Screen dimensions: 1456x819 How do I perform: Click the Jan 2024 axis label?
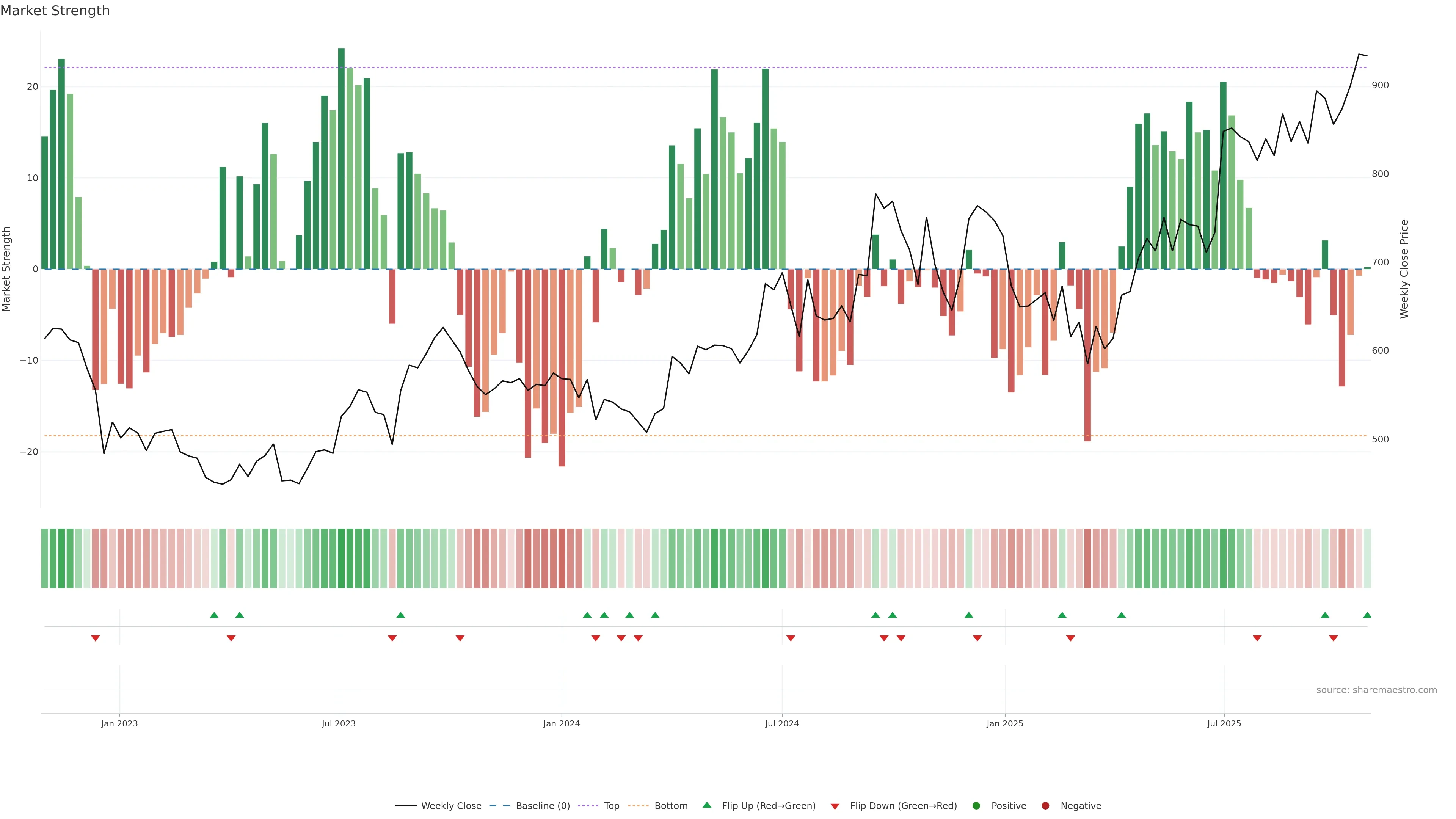pos(561,723)
